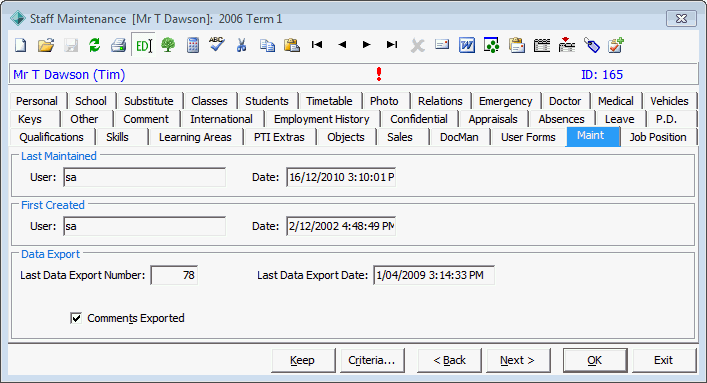Screen dimensions: 707x383
Task: Click the black table grid icon
Action: pyautogui.click(x=542, y=45)
